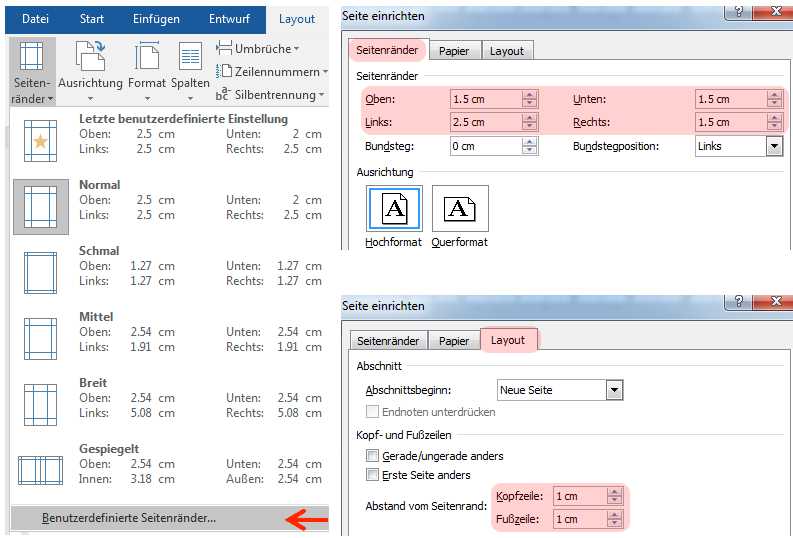793x538 pixels.
Task: Click the Ausrichtung orientation icon
Action: pos(90,63)
